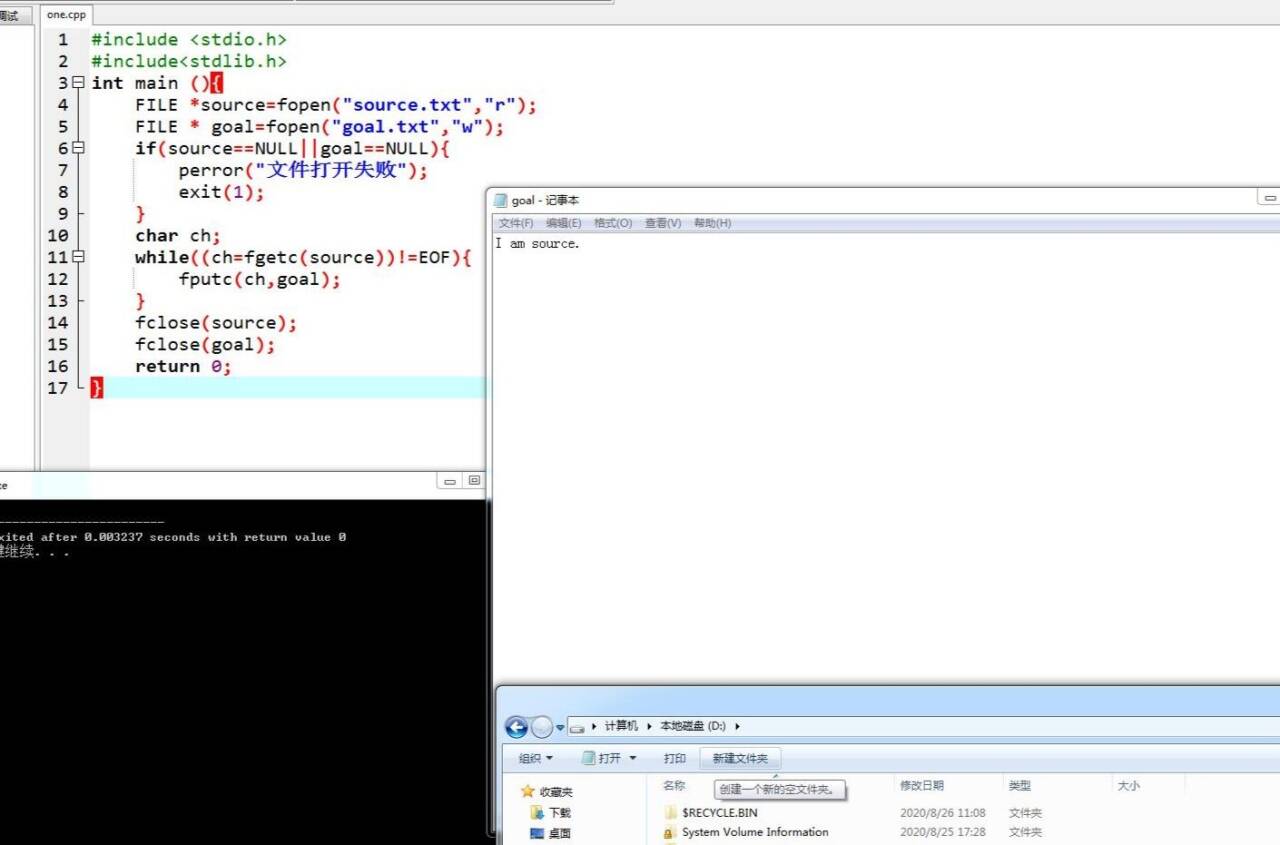The image size is (1280, 845).
Task: Click the 打开 button in Explorer toolbar
Action: 603,758
